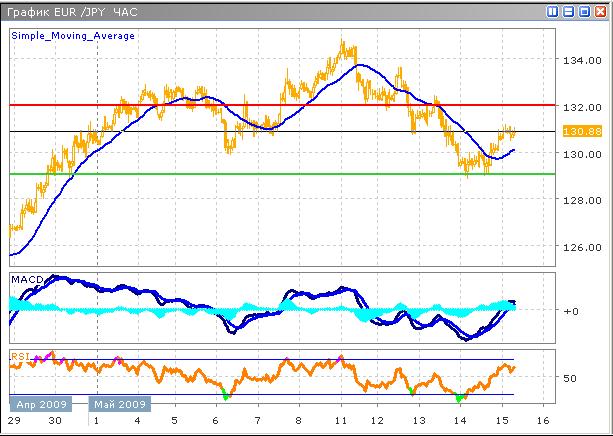Viewport: 613px width, 436px height.
Task: Click the RSI indicator label
Action: 19,355
